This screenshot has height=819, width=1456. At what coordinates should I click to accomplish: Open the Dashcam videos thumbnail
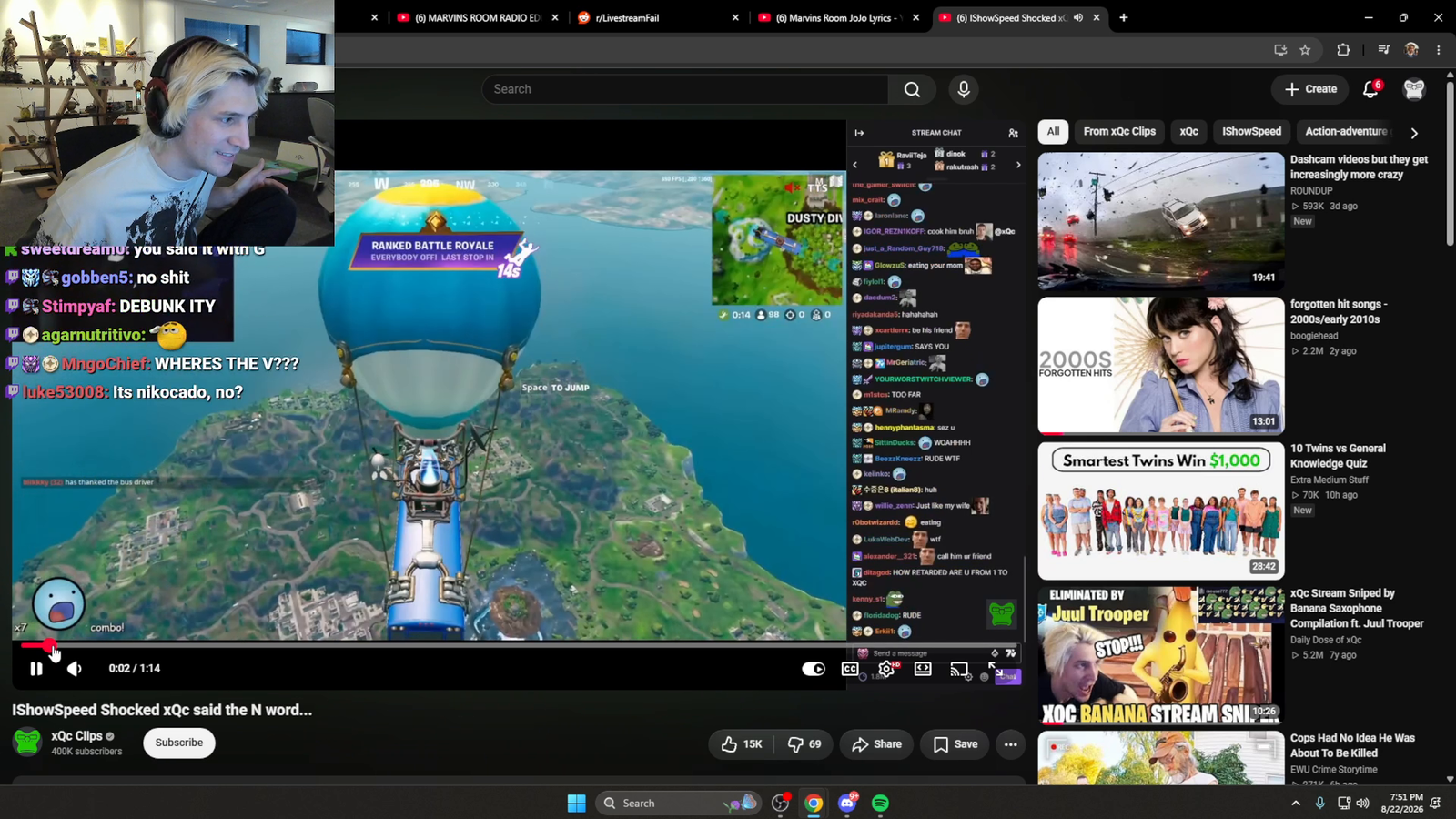click(1161, 221)
